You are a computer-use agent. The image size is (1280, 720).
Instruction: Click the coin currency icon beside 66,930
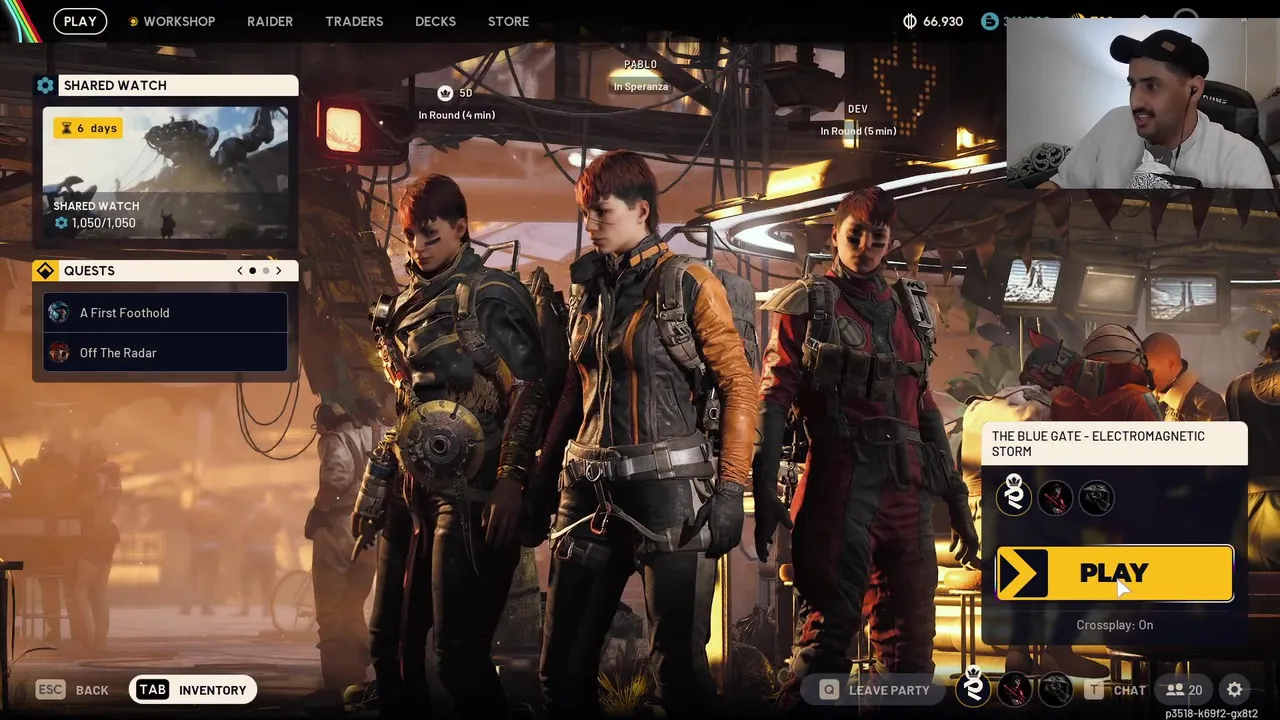click(909, 21)
